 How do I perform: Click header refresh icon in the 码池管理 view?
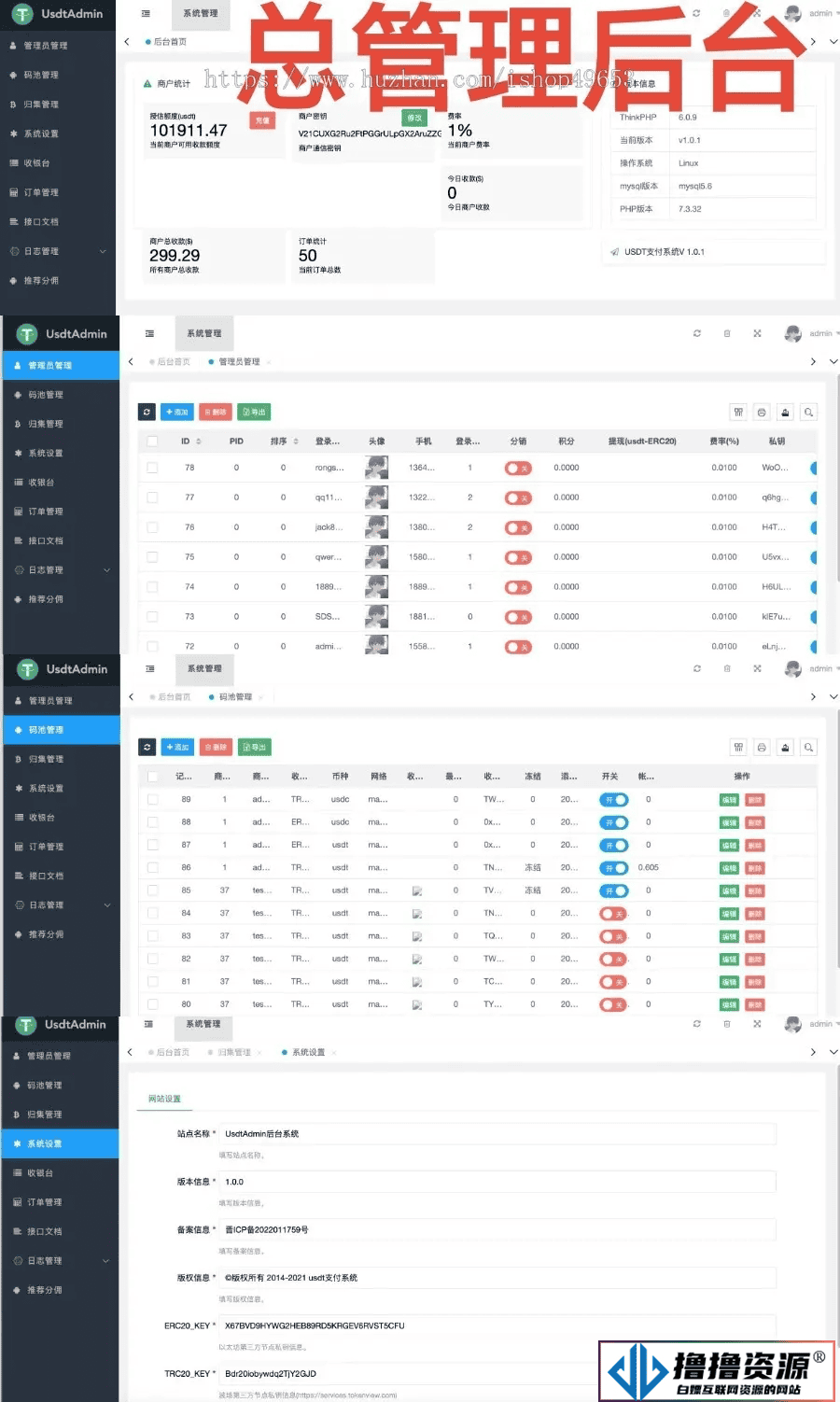pos(696,668)
